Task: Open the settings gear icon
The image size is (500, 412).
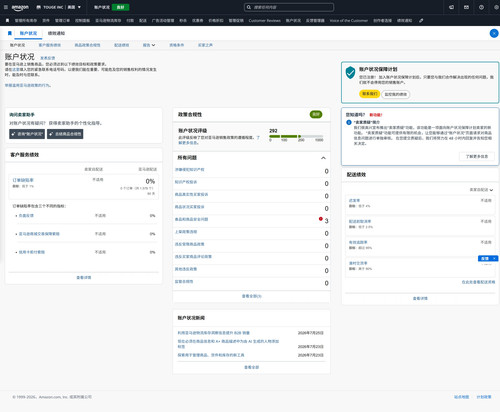Action: tap(496, 7)
